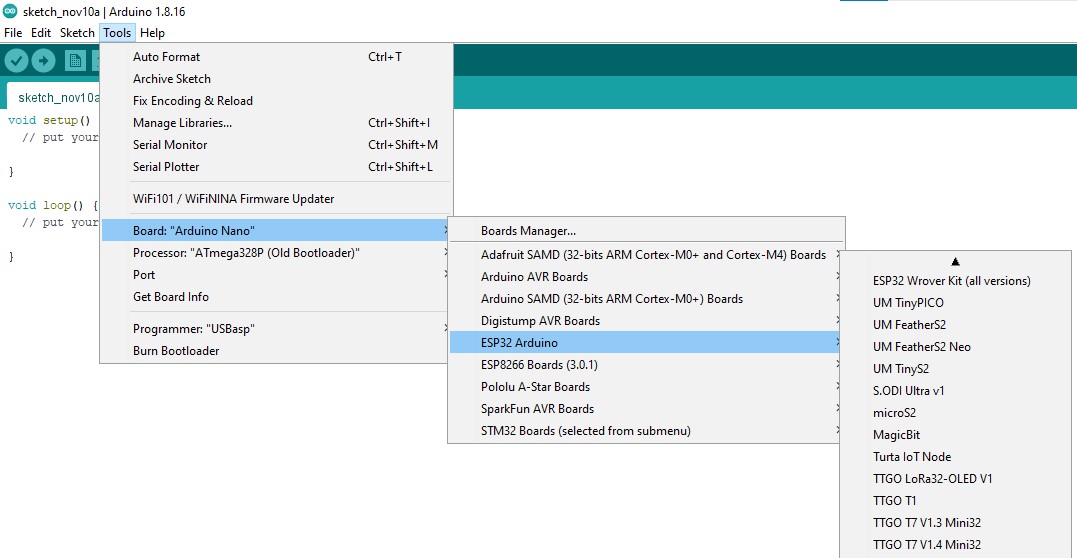Click Manage Libraries option
Image resolution: width=1077 pixels, height=558 pixels.
182,123
